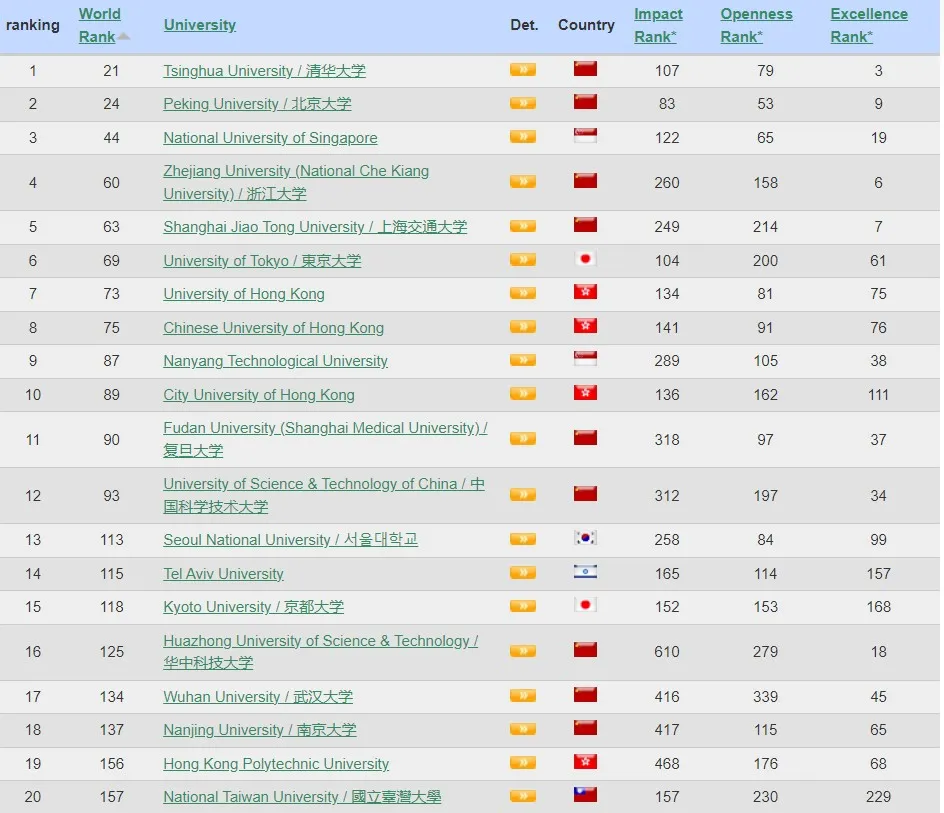
Task: Click China flag in Tsinghua University row
Action: 585,69
